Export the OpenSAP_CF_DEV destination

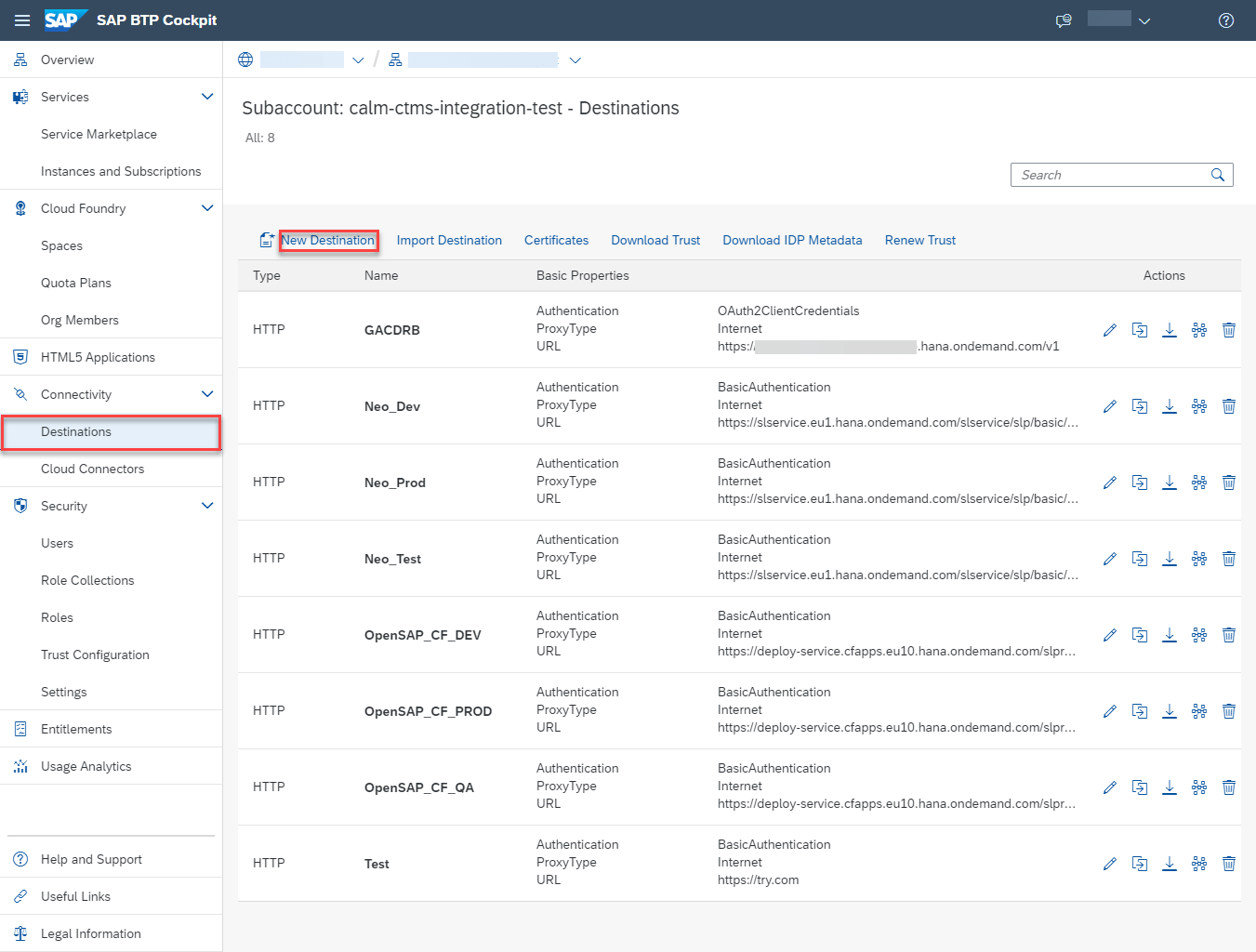point(1170,635)
